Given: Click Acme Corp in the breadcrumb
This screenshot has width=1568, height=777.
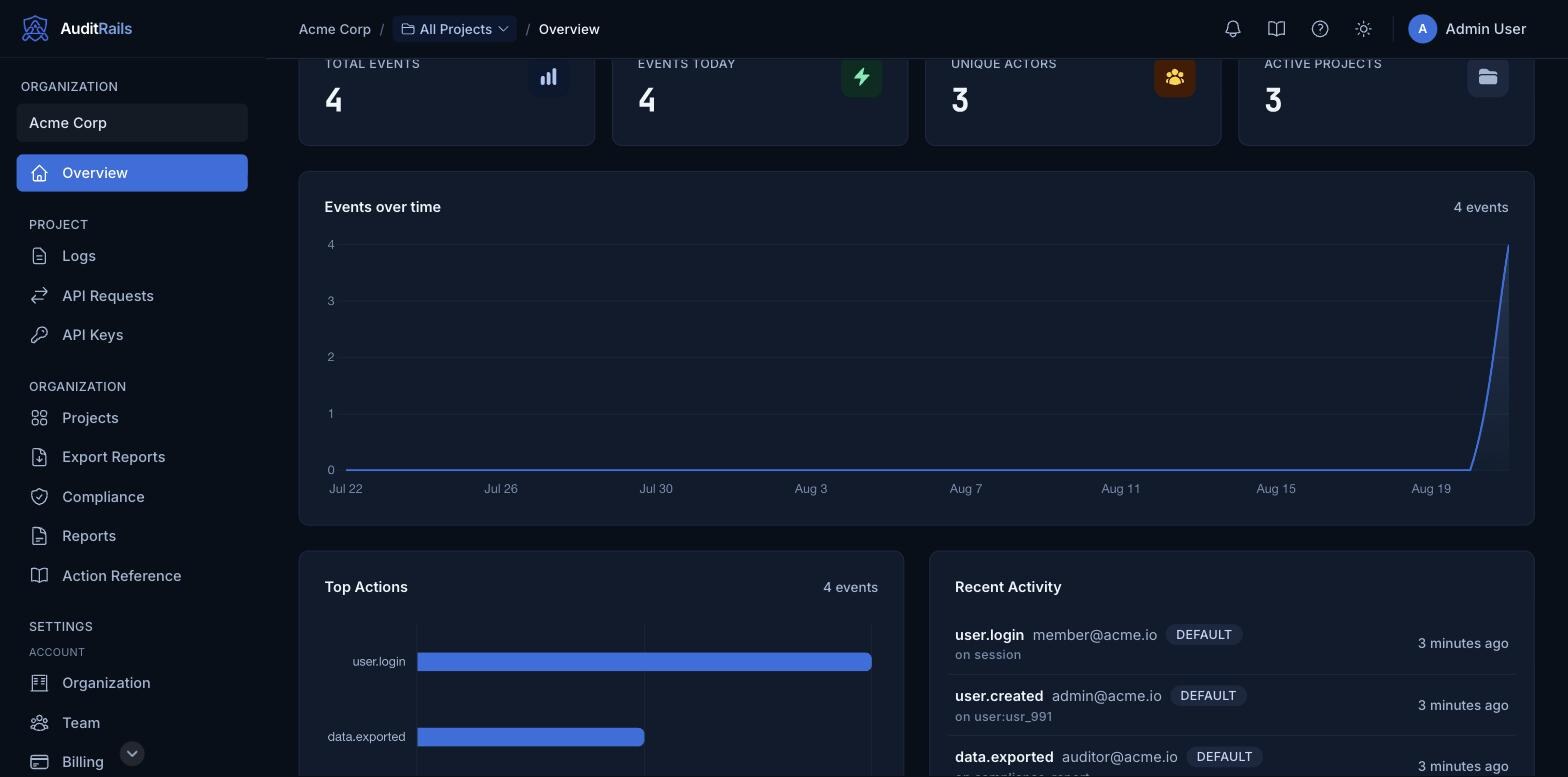Looking at the screenshot, I should (x=335, y=29).
